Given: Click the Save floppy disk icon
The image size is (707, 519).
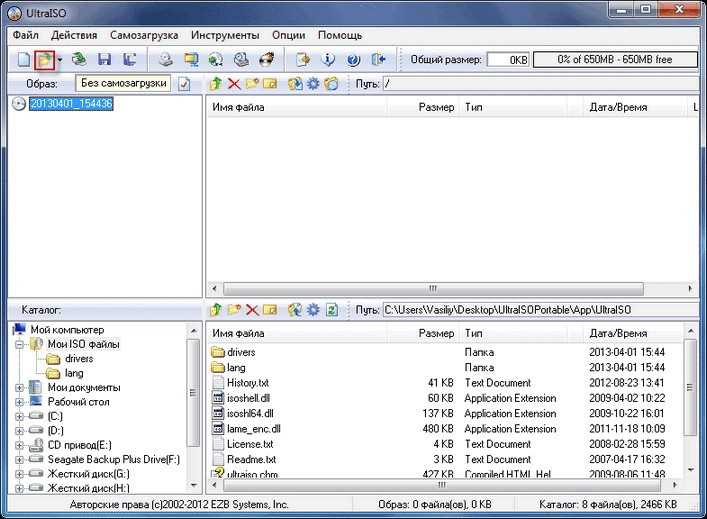Looking at the screenshot, I should point(105,59).
